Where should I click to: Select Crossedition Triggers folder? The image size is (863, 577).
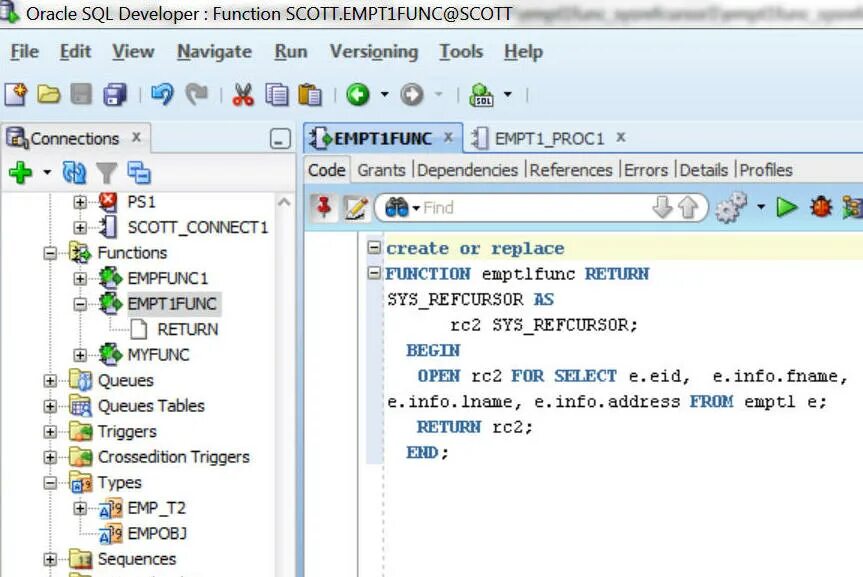[x=173, y=457]
